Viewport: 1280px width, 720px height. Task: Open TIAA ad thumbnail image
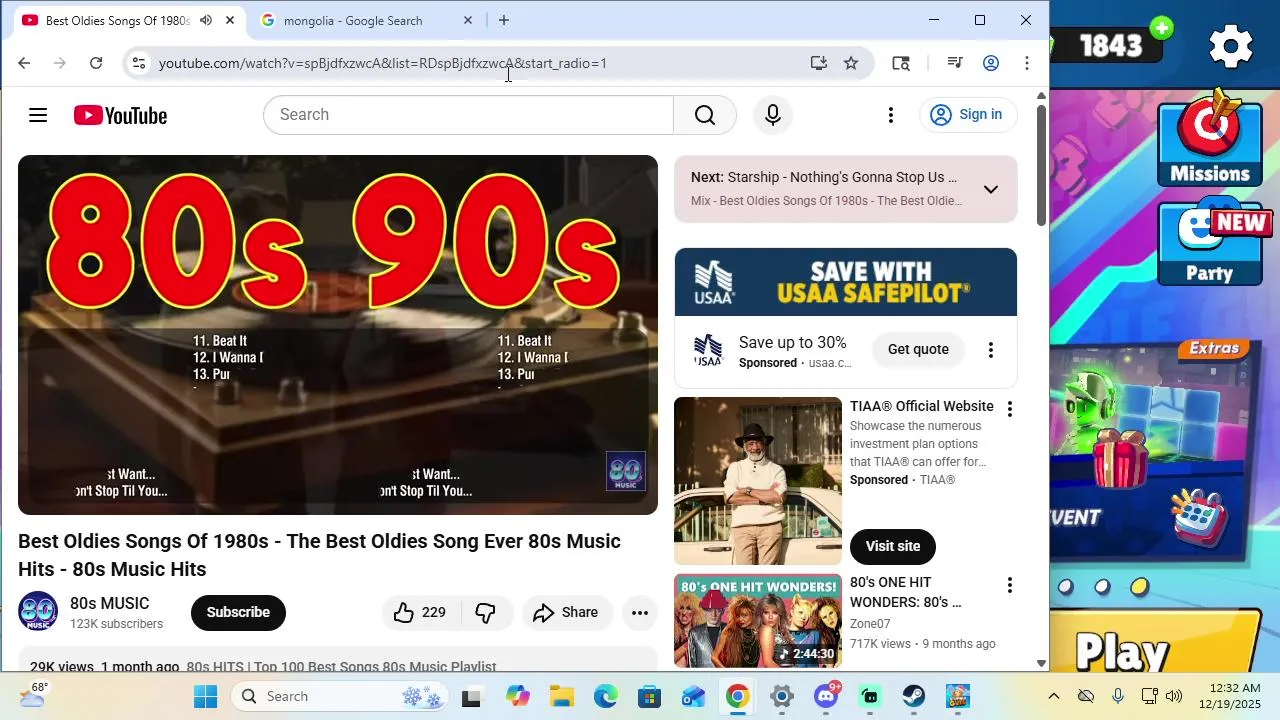[758, 481]
